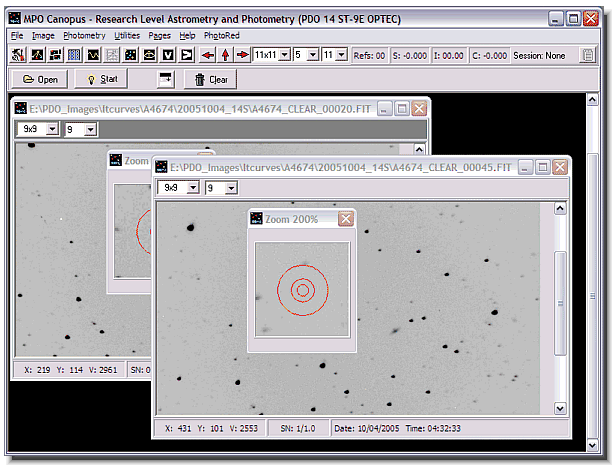The image size is (616, 470).
Task: Click the red left arrow toolbar button
Action: point(207,55)
